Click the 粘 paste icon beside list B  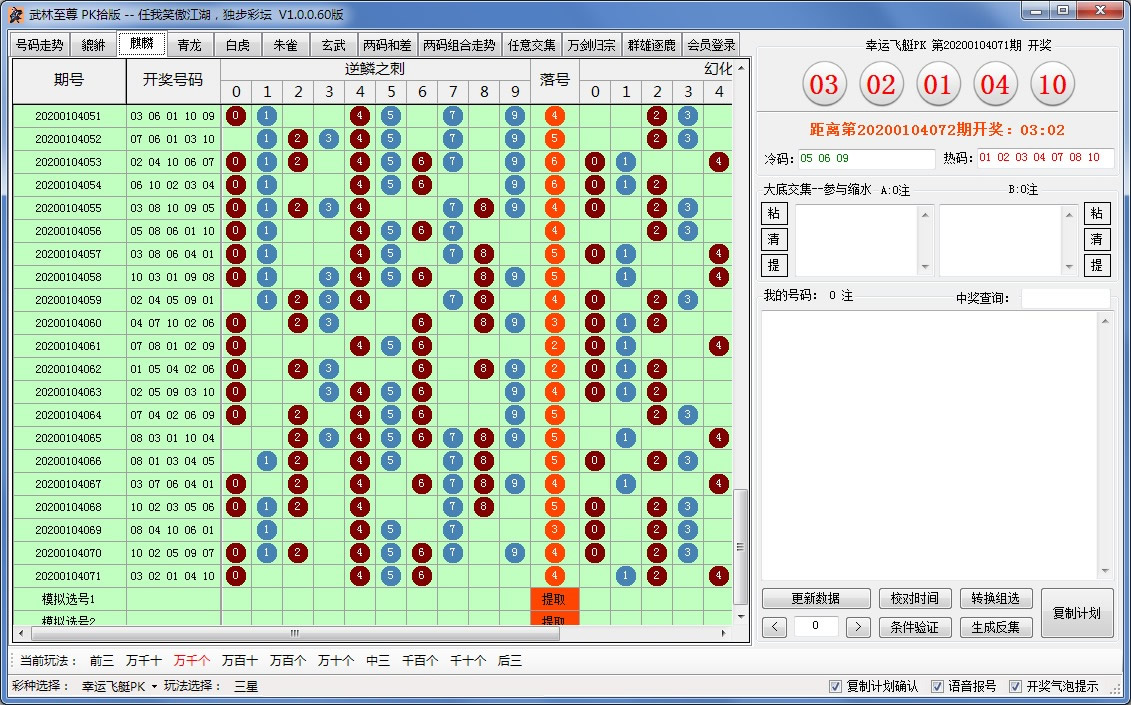1097,213
